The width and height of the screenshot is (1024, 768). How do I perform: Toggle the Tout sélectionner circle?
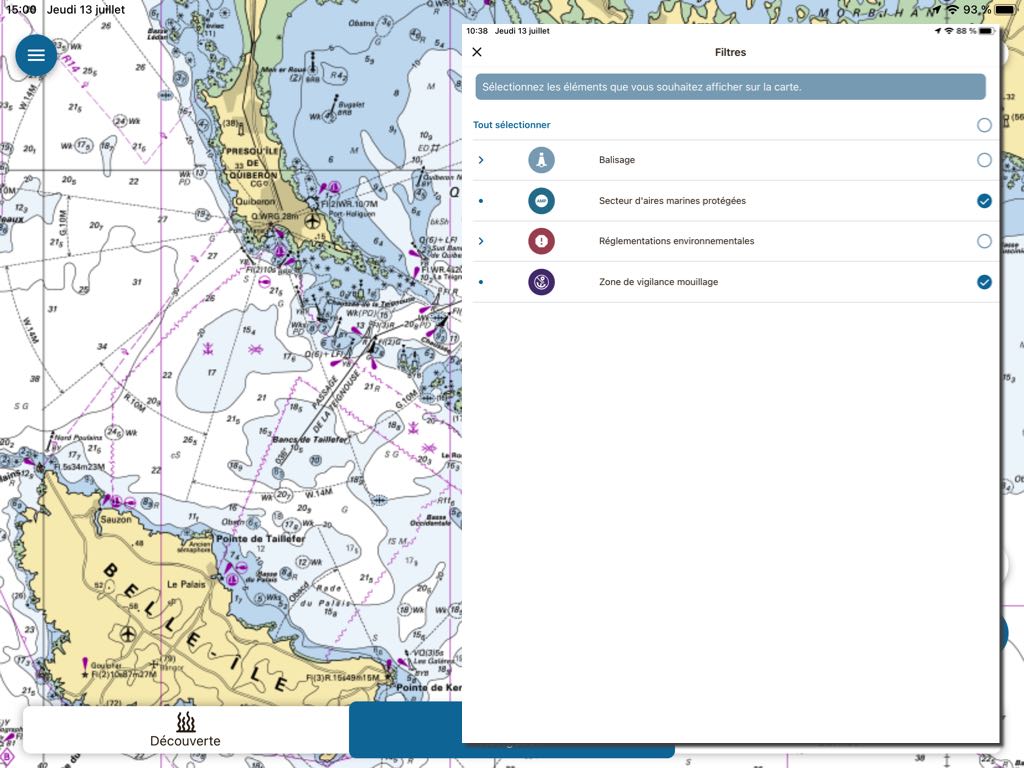tap(984, 125)
